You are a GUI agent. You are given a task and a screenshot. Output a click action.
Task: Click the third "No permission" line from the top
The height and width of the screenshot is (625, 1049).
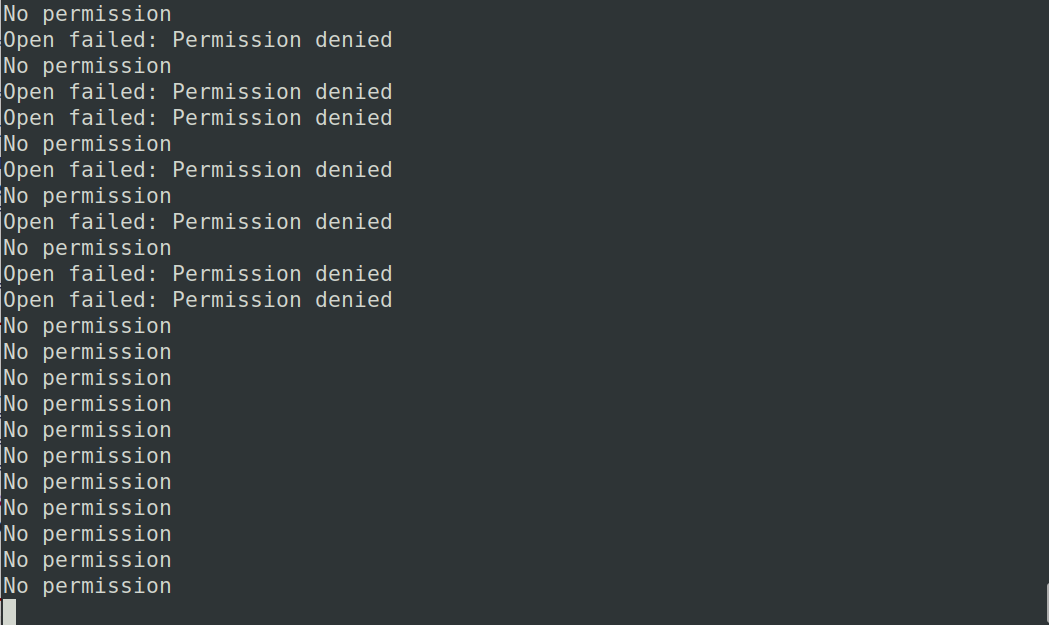click(x=87, y=144)
